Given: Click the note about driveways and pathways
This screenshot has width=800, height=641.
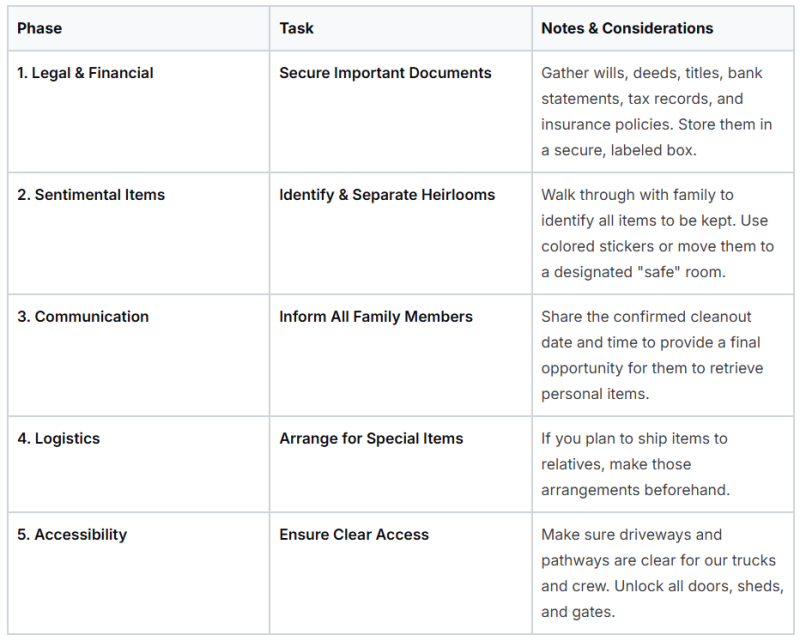Looking at the screenshot, I should tap(662, 573).
